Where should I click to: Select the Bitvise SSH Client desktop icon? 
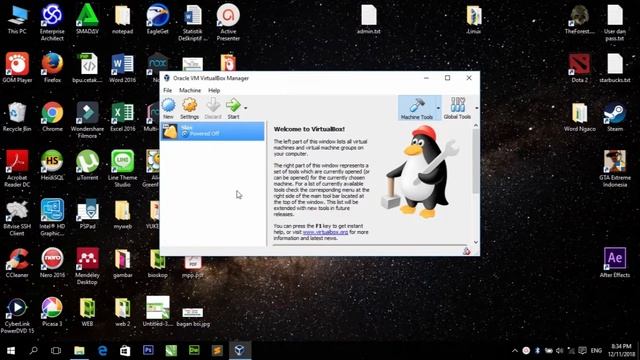17,218
